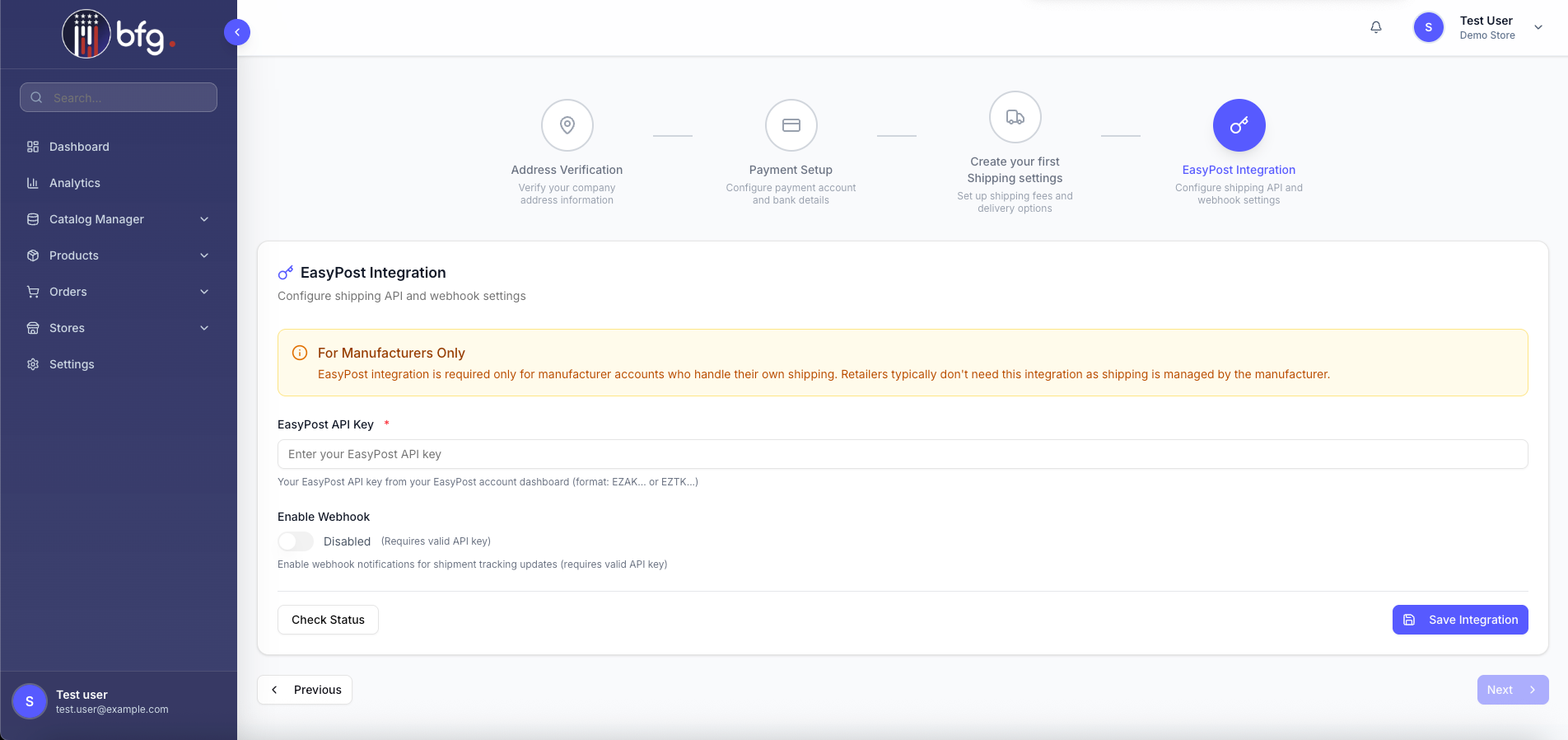Click the Save Integration button
This screenshot has width=1568, height=740.
(1460, 620)
